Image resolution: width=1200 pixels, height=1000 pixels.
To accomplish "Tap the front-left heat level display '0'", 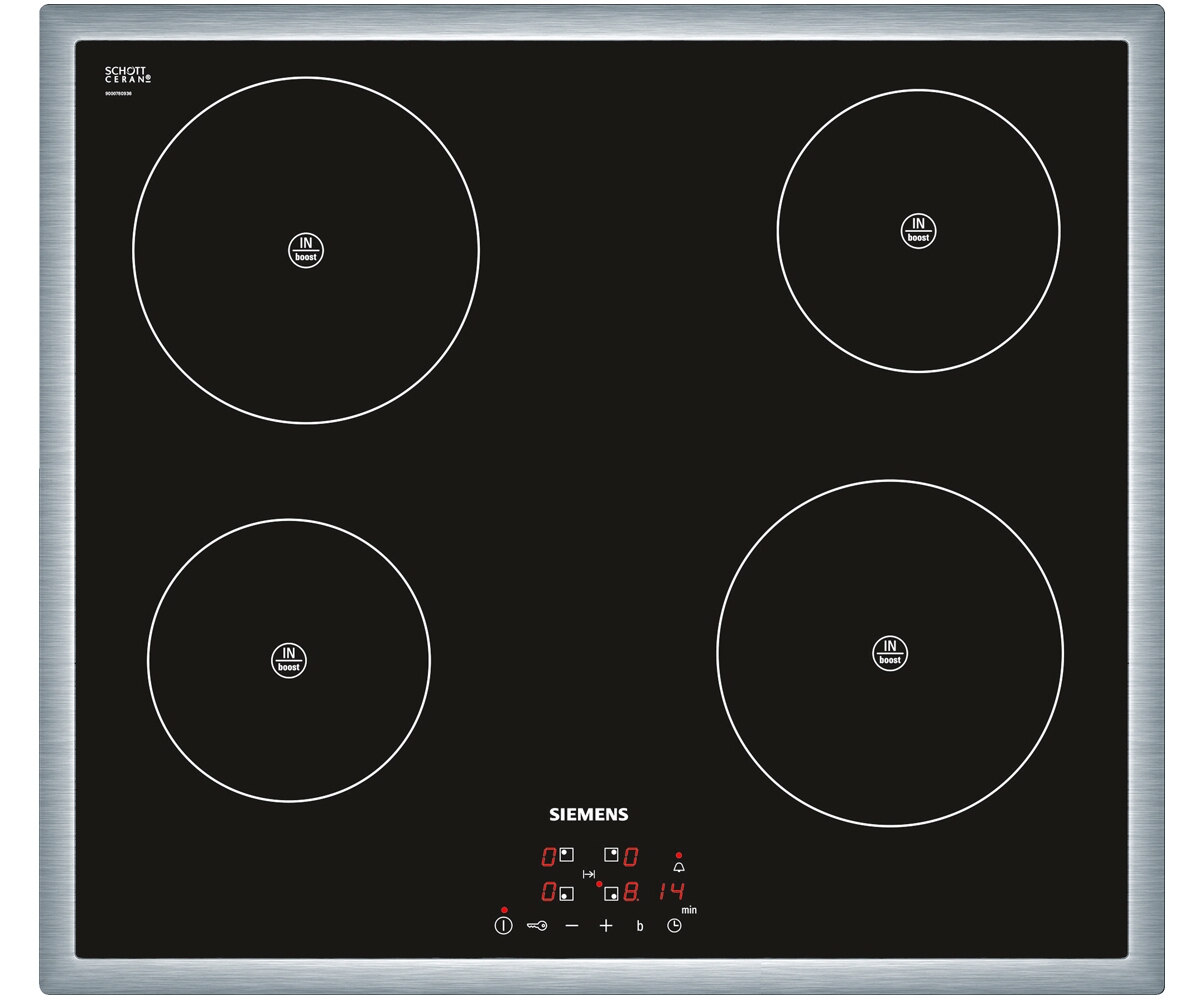I will click(x=549, y=892).
